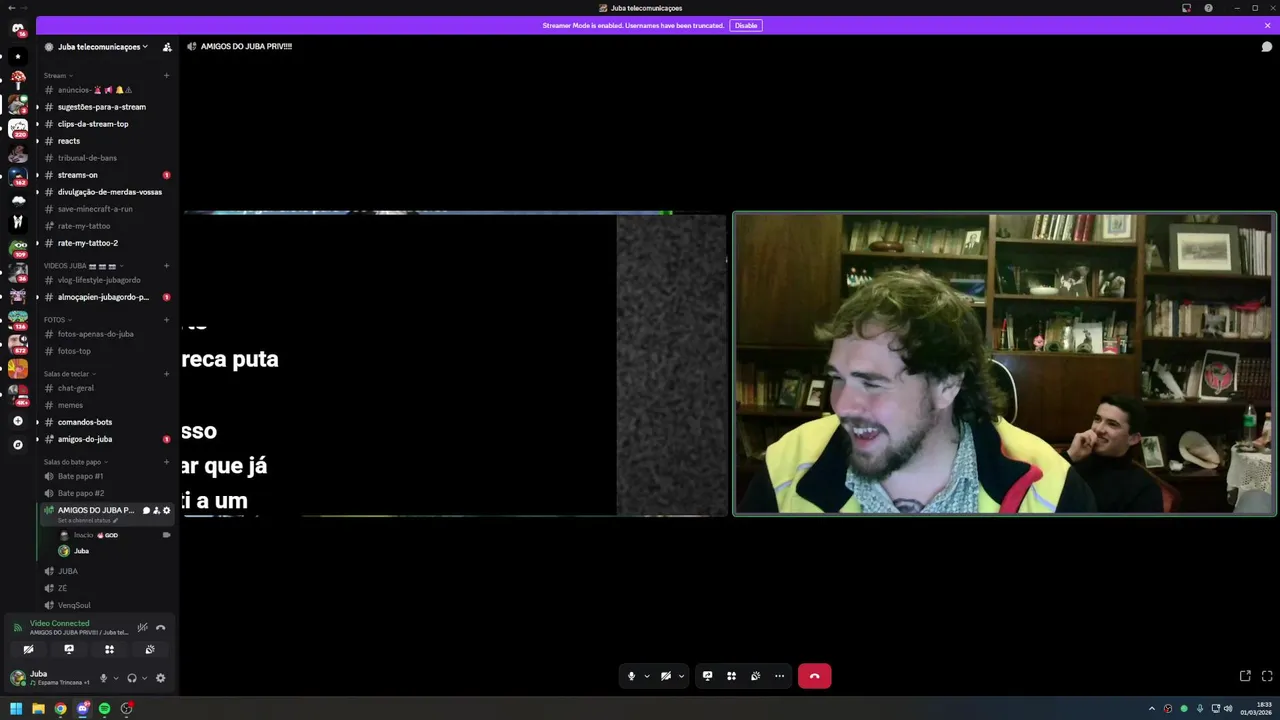The width and height of the screenshot is (1280, 720).
Task: Collapse Salas de teclar category
Action: point(69,373)
